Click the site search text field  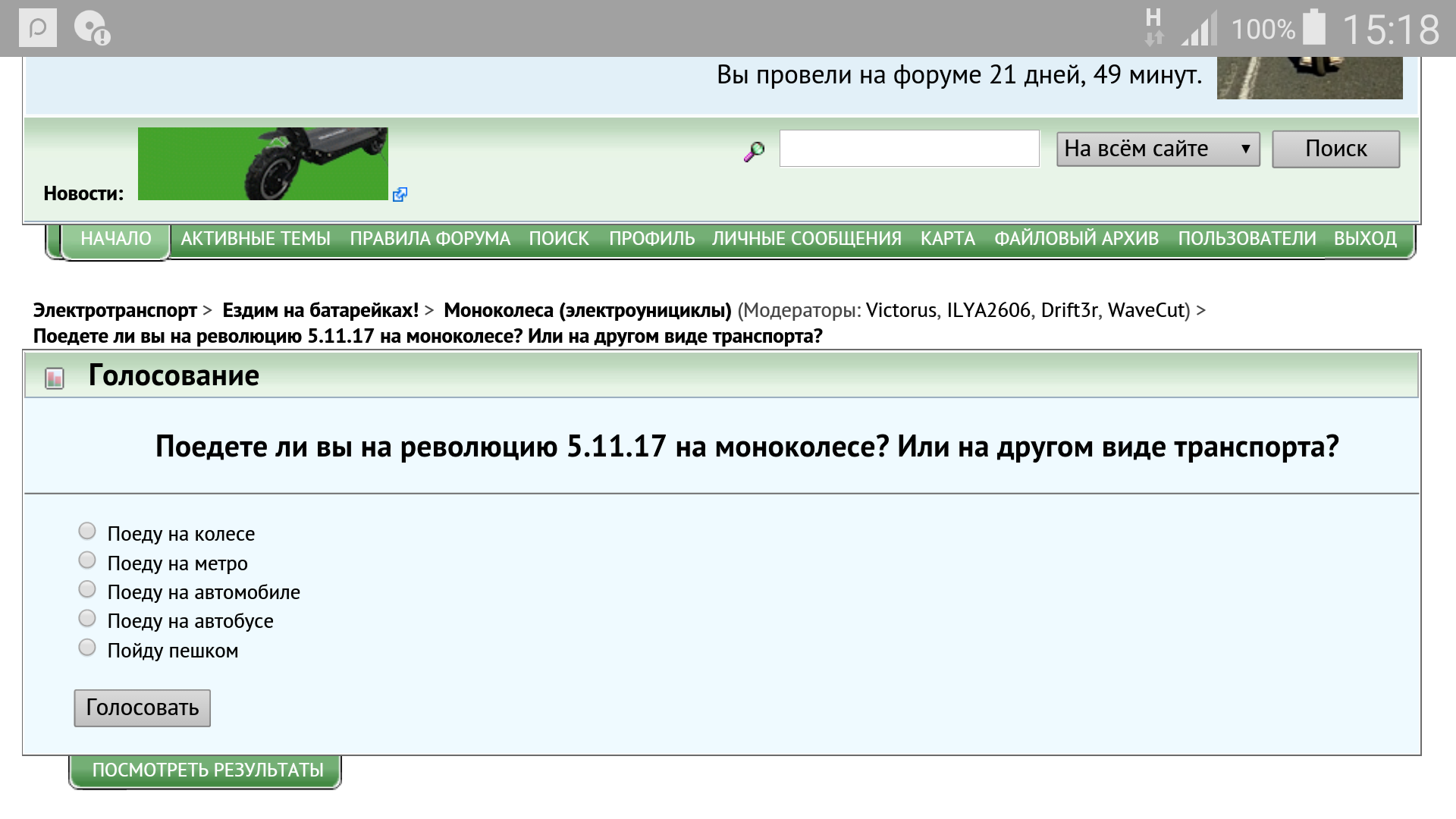[x=908, y=149]
